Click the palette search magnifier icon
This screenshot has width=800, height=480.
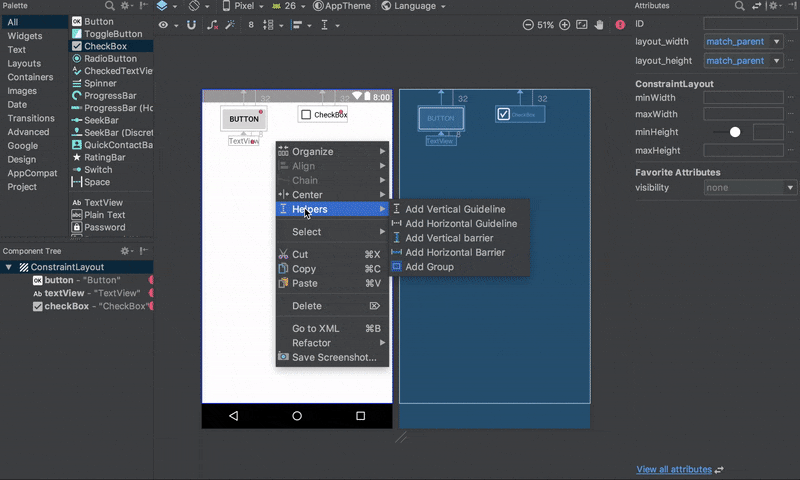point(110,6)
